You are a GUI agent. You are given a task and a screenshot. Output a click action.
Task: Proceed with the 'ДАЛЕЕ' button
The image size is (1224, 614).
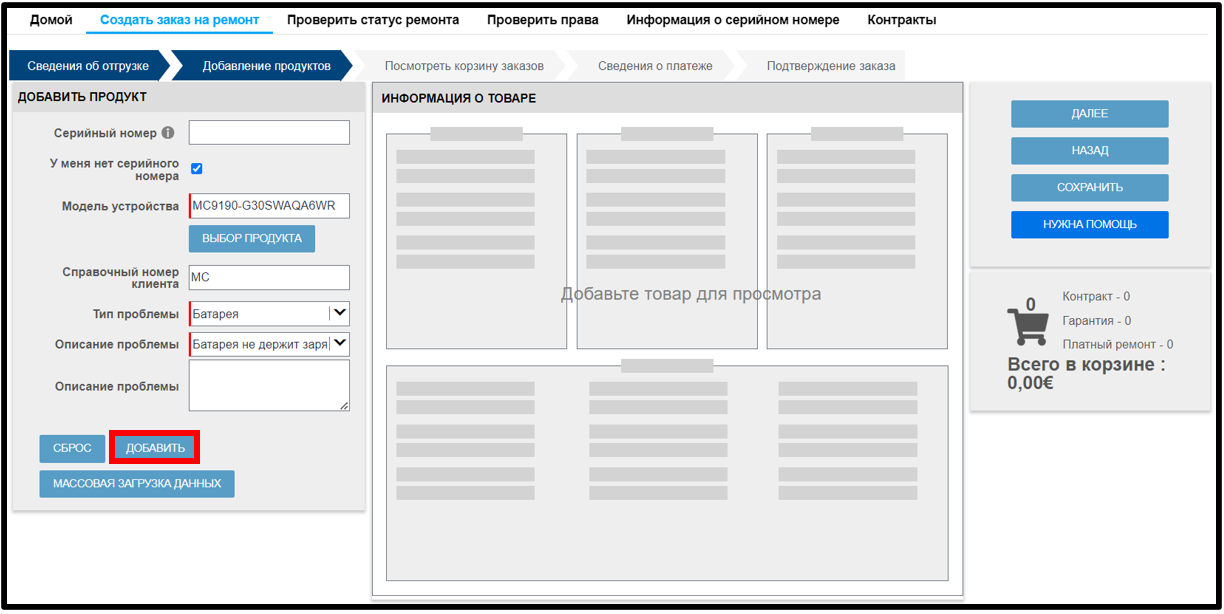pos(1089,114)
